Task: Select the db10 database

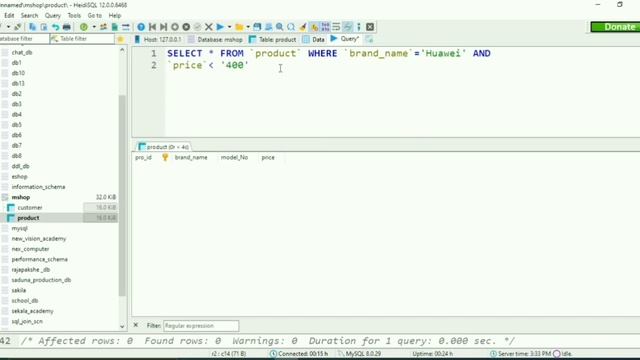Action: pyautogui.click(x=18, y=73)
